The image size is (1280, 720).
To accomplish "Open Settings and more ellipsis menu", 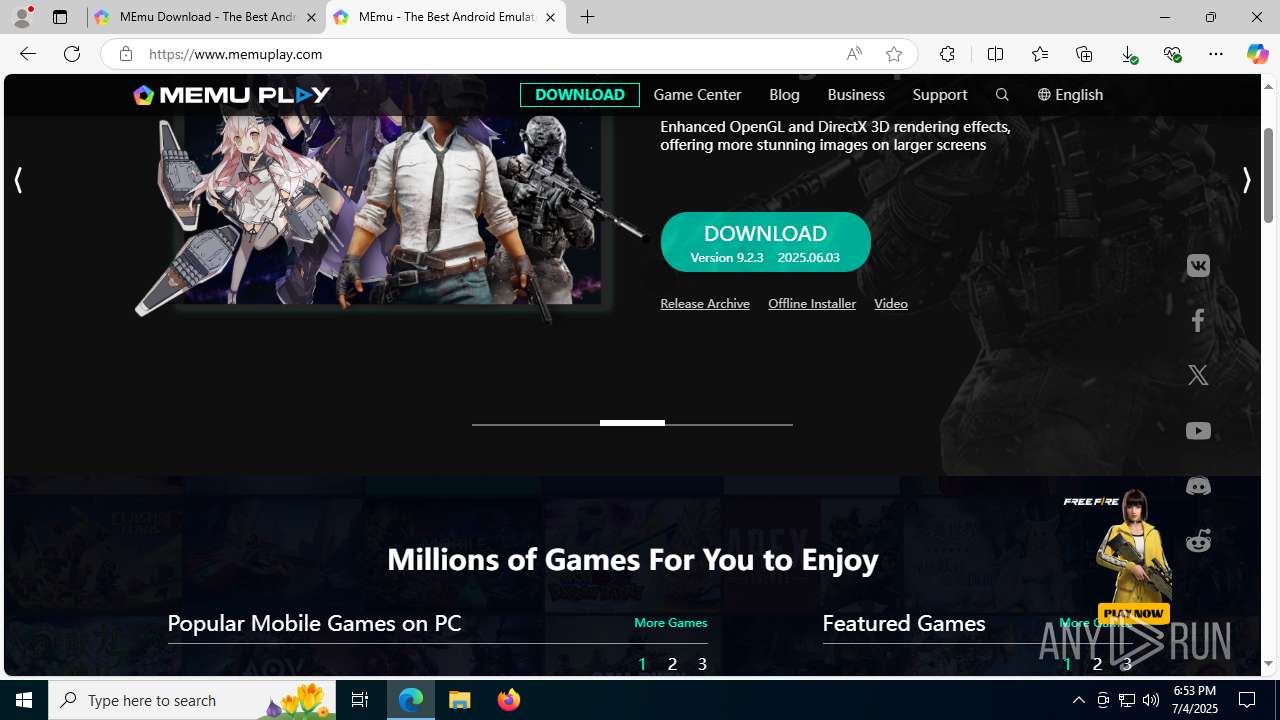I will pos(1216,54).
